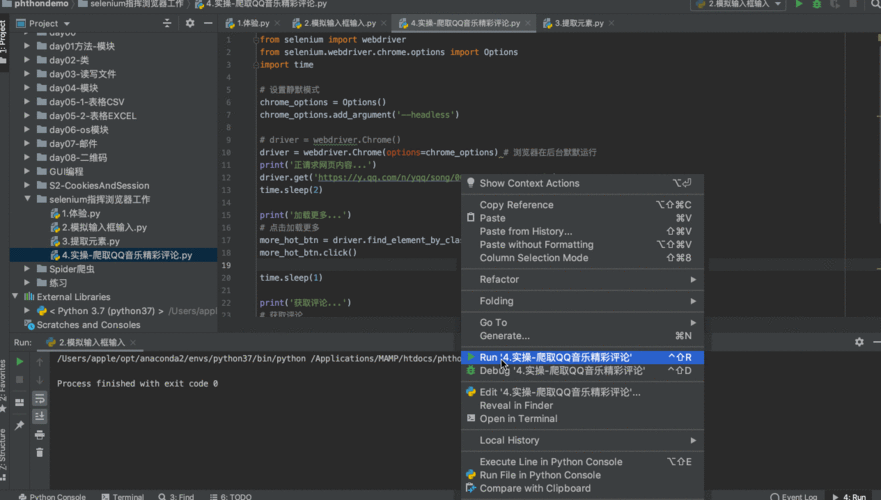Click the up-arrow stack trace icon in Run panel
Image resolution: width=881 pixels, height=500 pixels.
[x=39, y=362]
